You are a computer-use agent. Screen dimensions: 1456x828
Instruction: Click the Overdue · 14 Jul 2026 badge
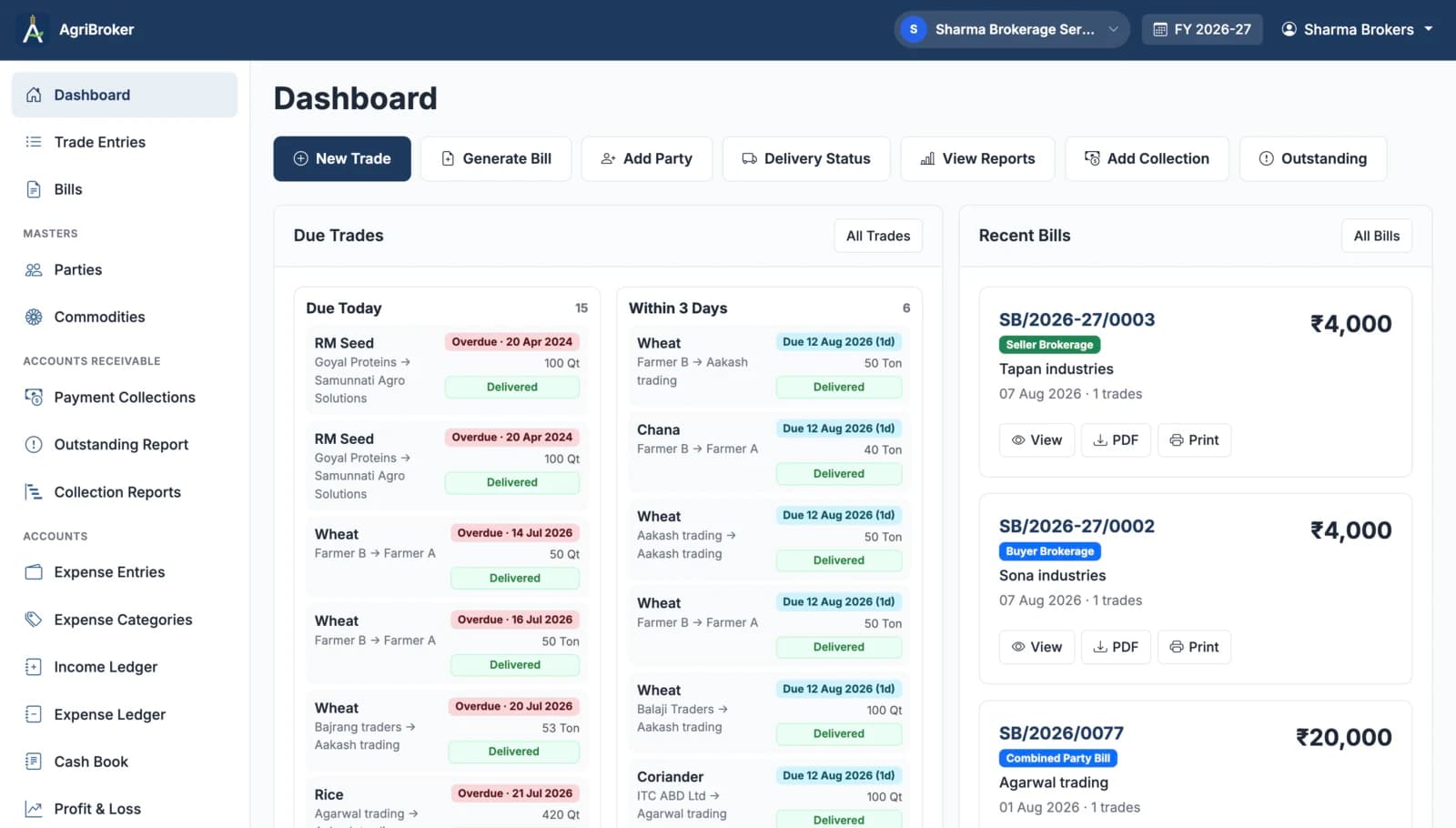pyautogui.click(x=515, y=533)
